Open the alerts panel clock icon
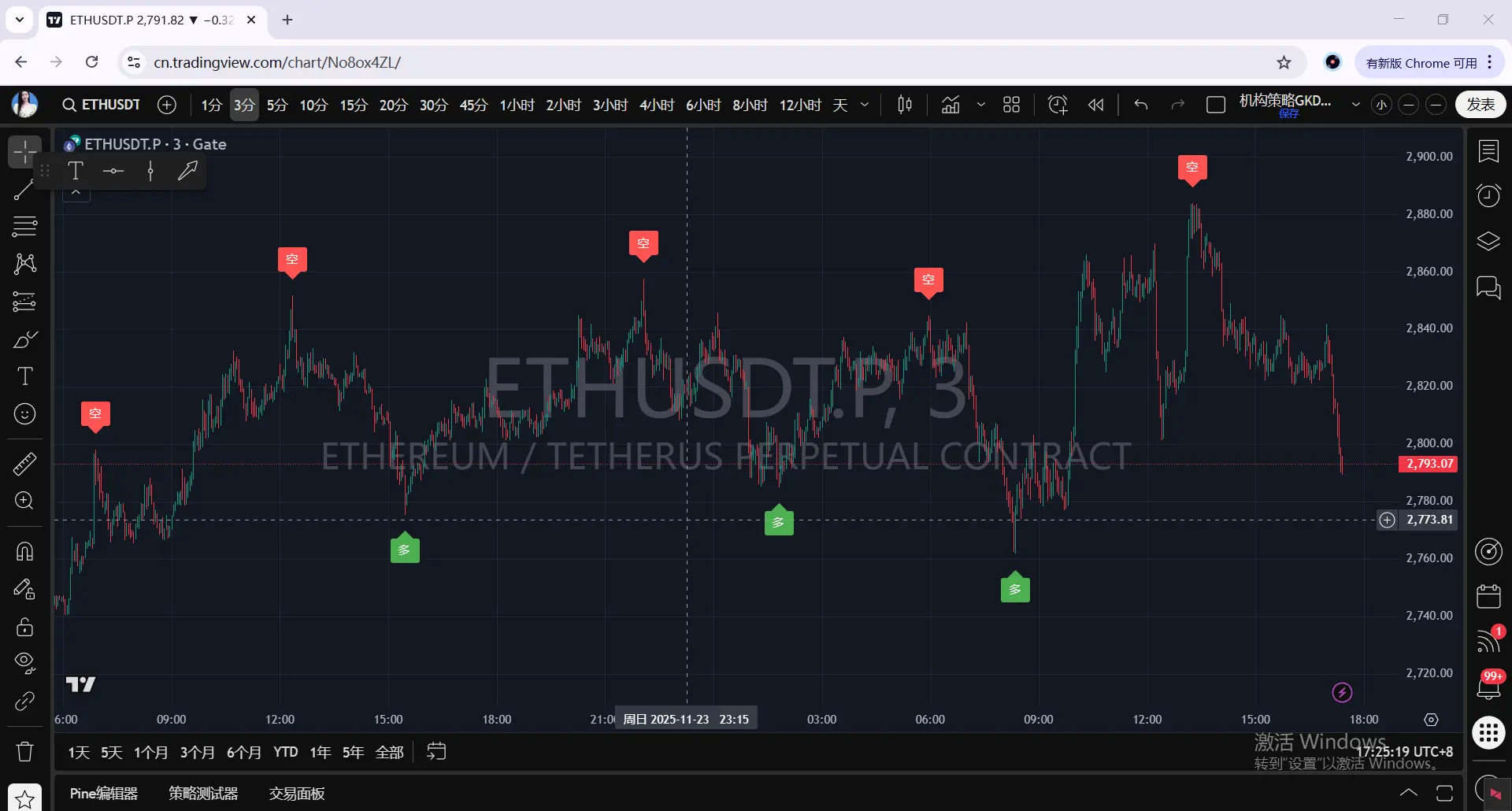 click(1488, 195)
